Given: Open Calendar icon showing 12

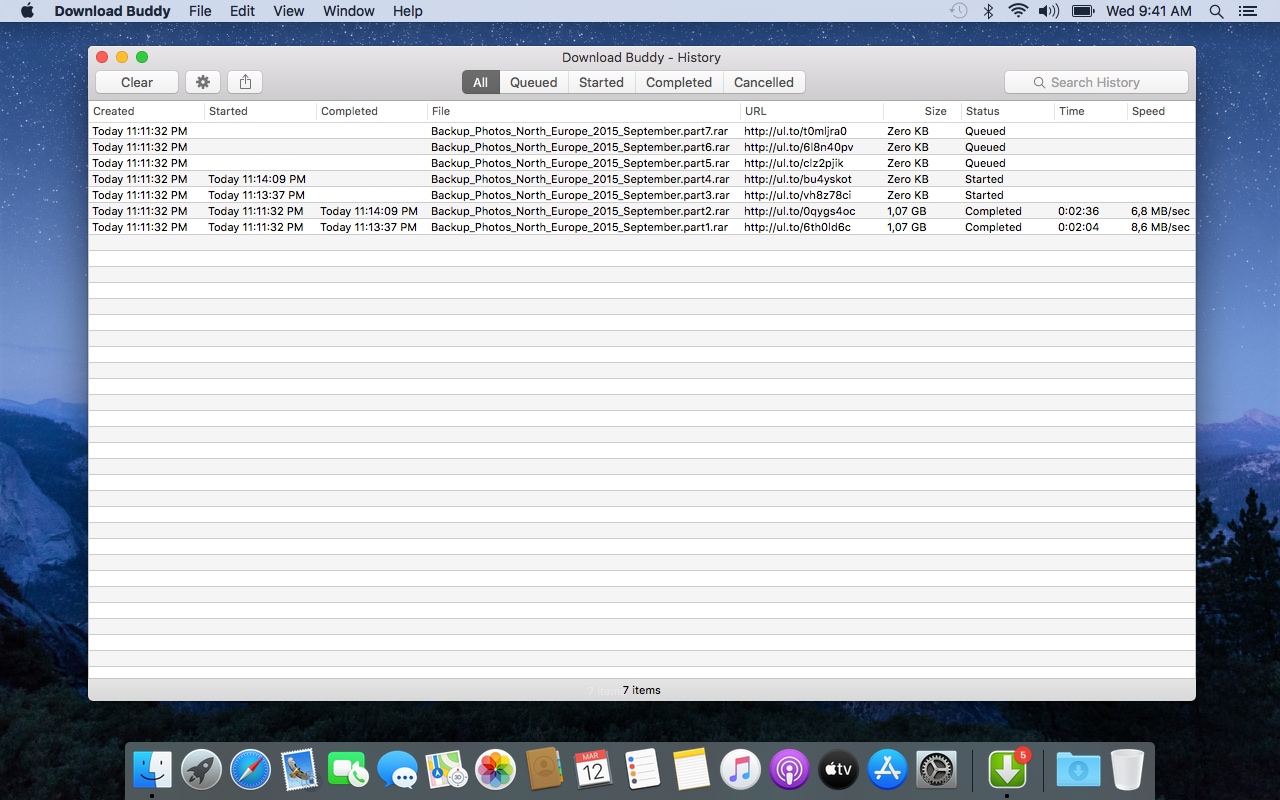Looking at the screenshot, I should (593, 770).
